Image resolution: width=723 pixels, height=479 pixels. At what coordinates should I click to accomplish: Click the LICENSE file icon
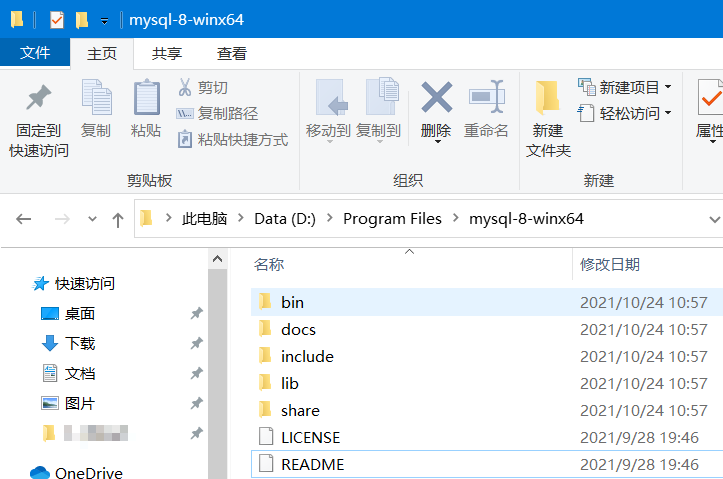[x=266, y=437]
